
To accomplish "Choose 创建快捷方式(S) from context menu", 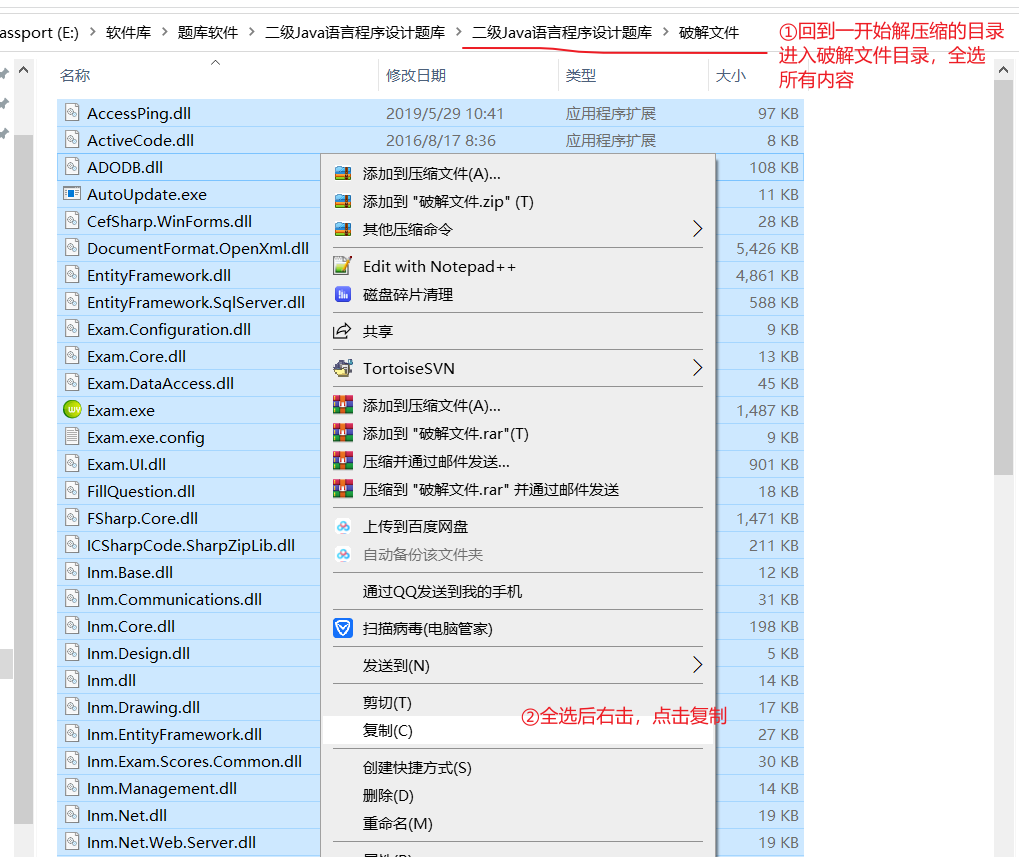I will coord(518,767).
